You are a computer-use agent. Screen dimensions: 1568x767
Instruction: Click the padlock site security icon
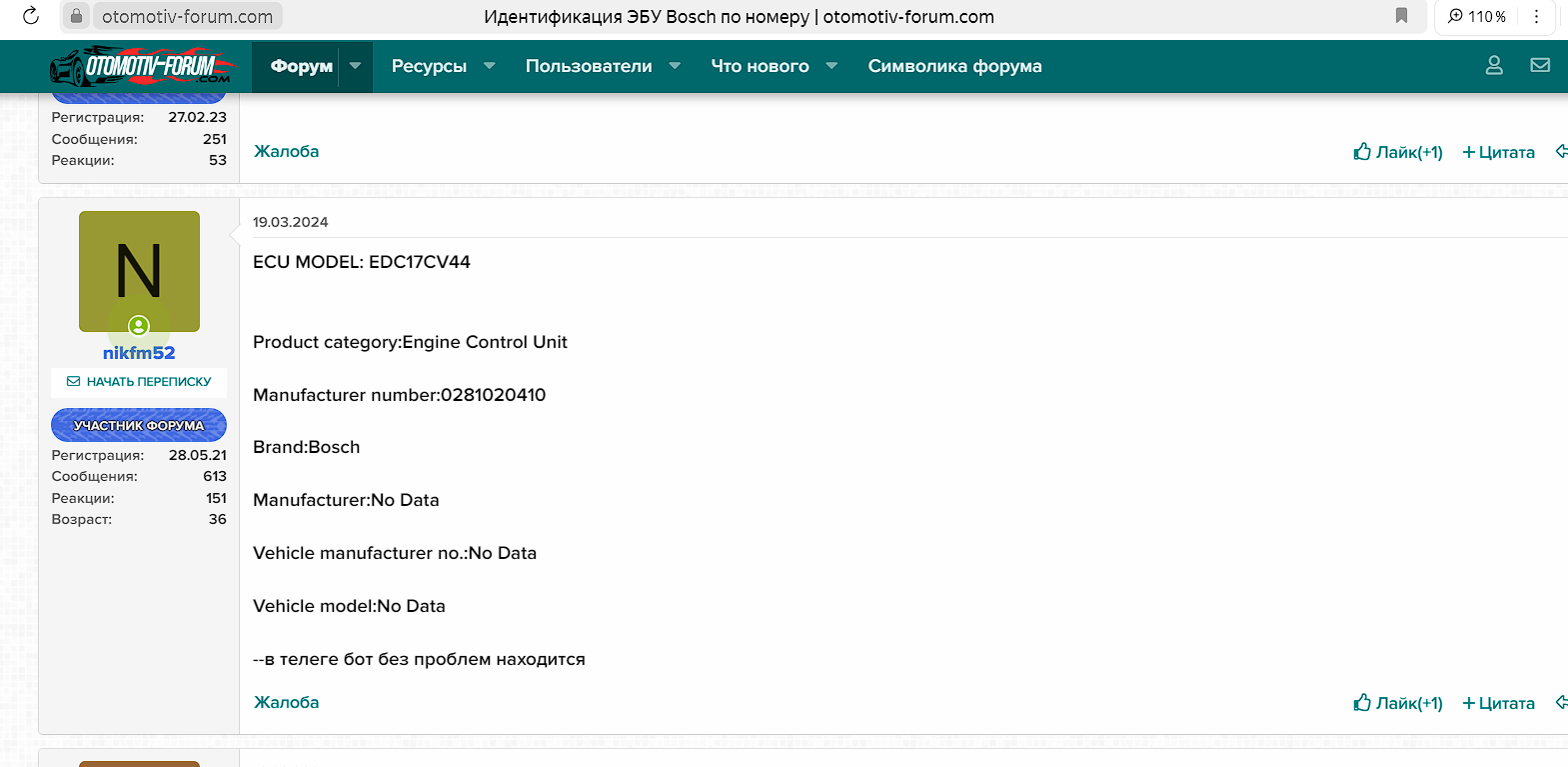pyautogui.click(x=76, y=16)
